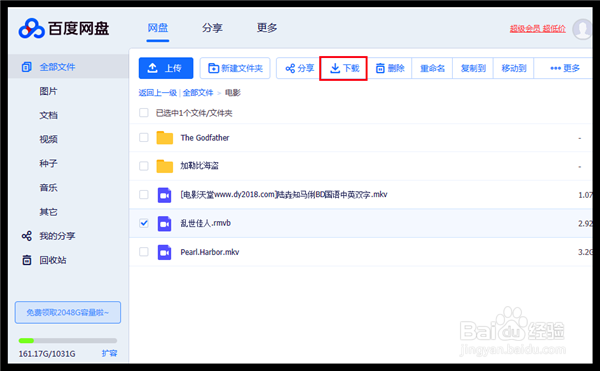Screen dimensions: 600x371
Task: Switch to the 网盘 tab
Action: tap(158, 28)
